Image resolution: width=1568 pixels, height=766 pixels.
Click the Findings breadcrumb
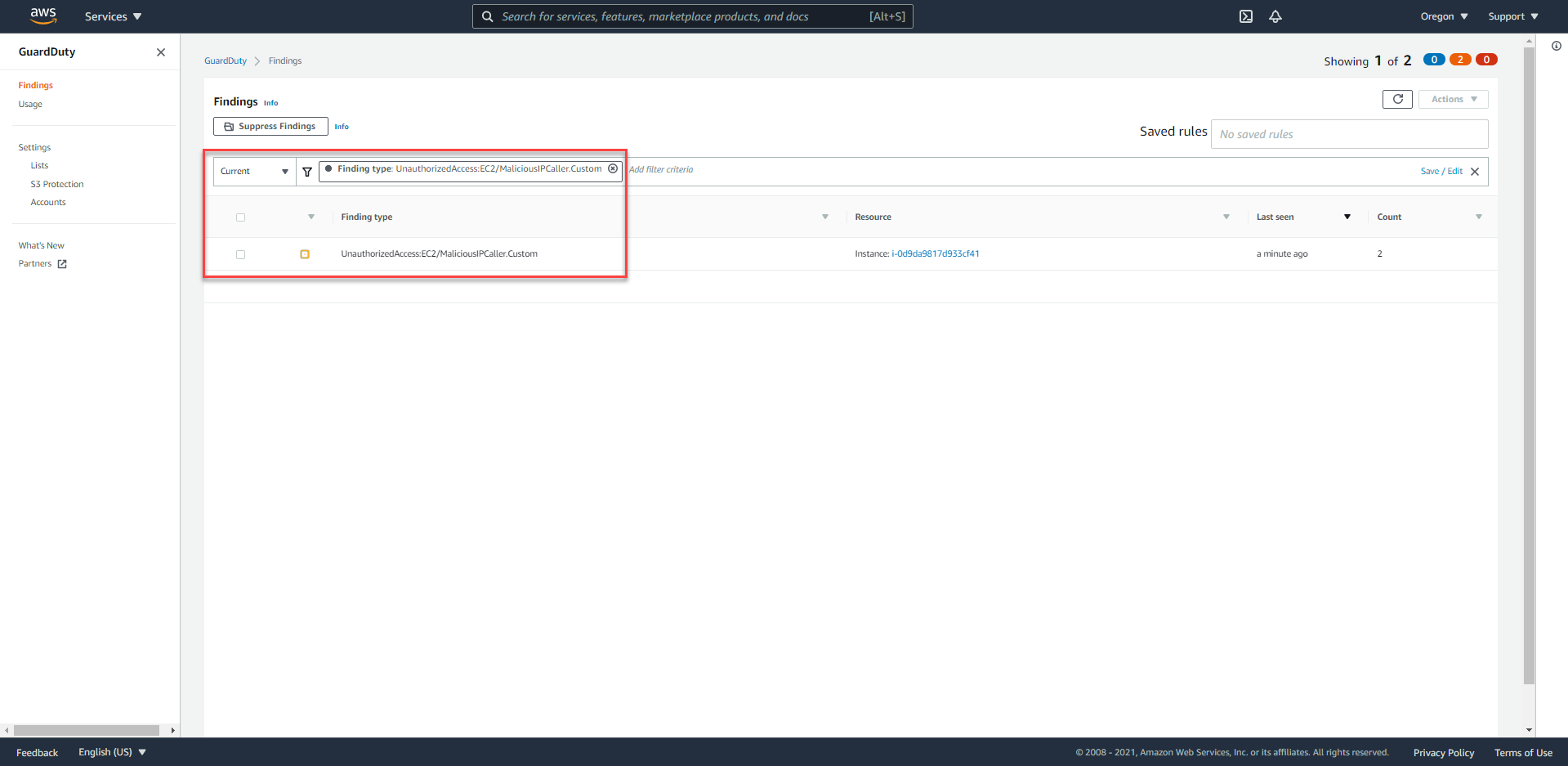click(285, 60)
